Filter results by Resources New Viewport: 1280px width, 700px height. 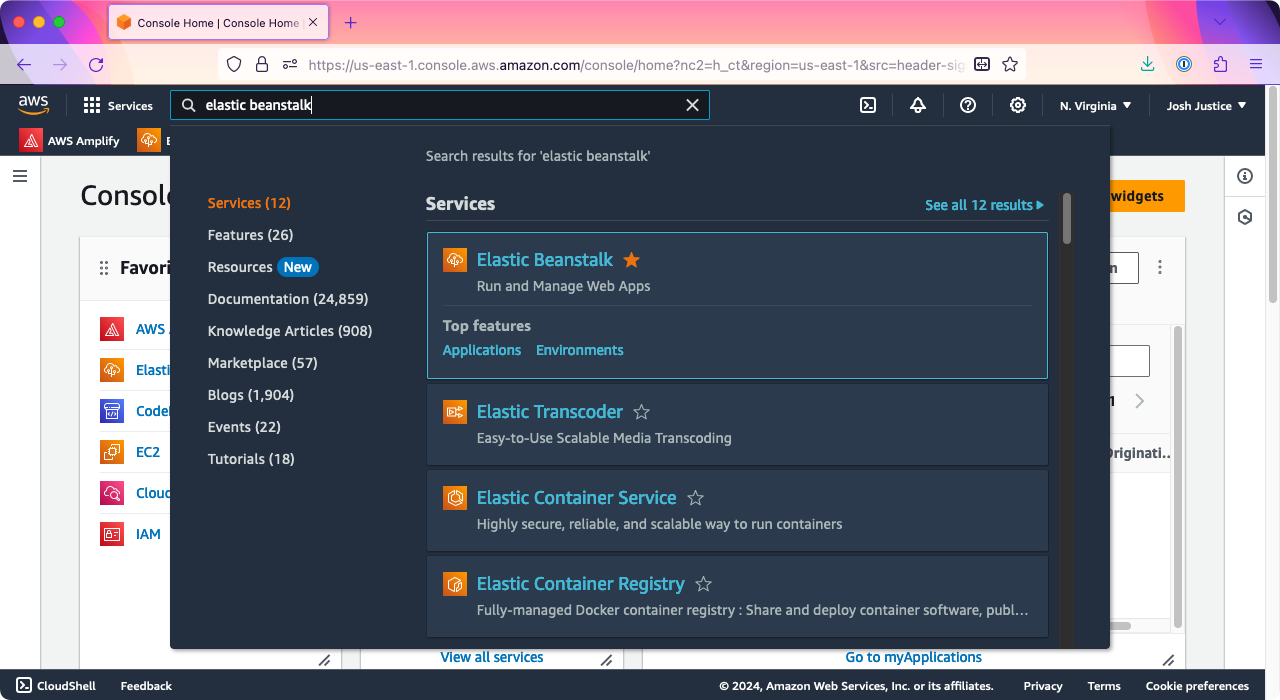click(x=263, y=267)
